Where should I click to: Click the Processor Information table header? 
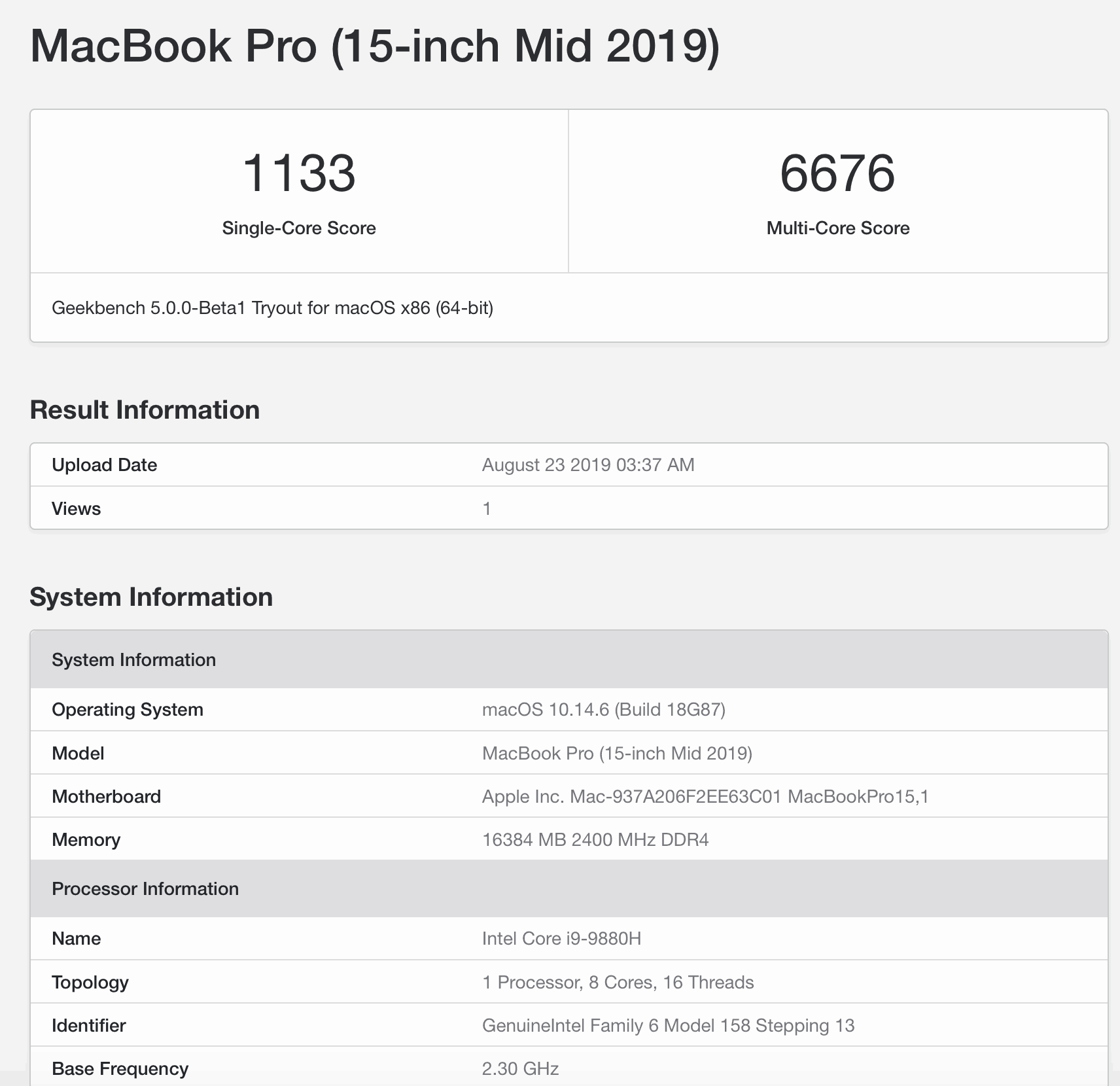click(x=145, y=889)
